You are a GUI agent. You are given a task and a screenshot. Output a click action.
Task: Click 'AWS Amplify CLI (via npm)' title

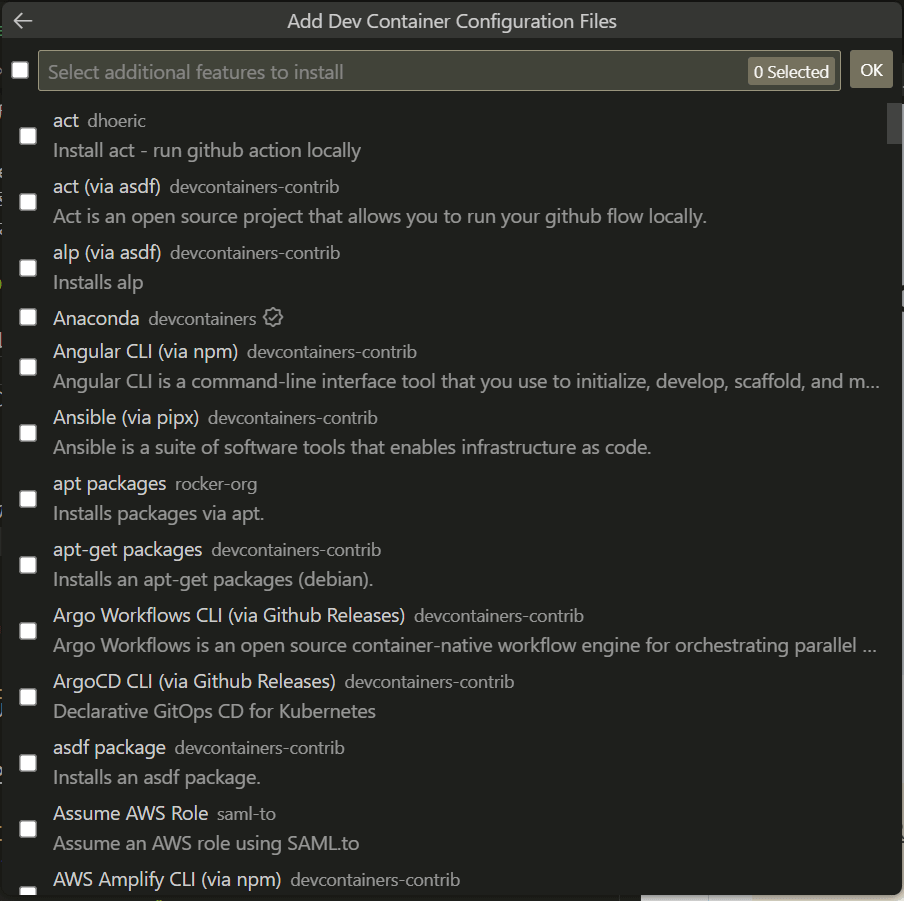167,879
